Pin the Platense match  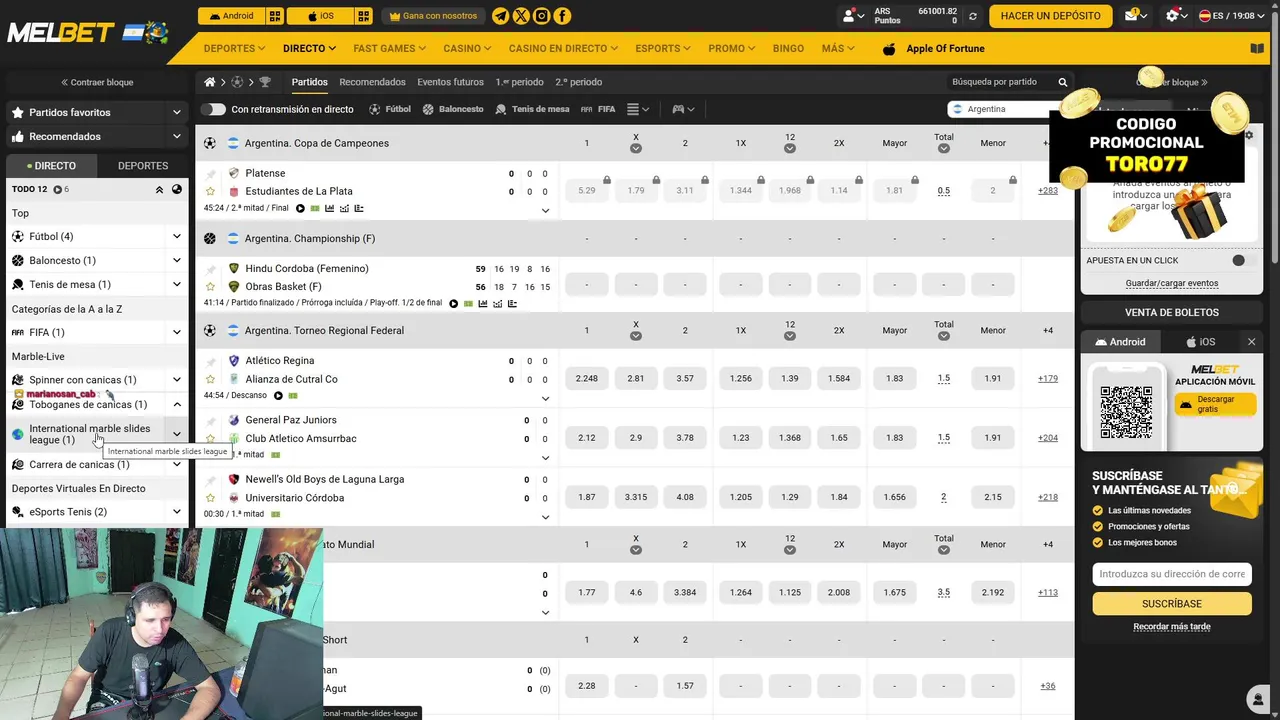tap(210, 173)
